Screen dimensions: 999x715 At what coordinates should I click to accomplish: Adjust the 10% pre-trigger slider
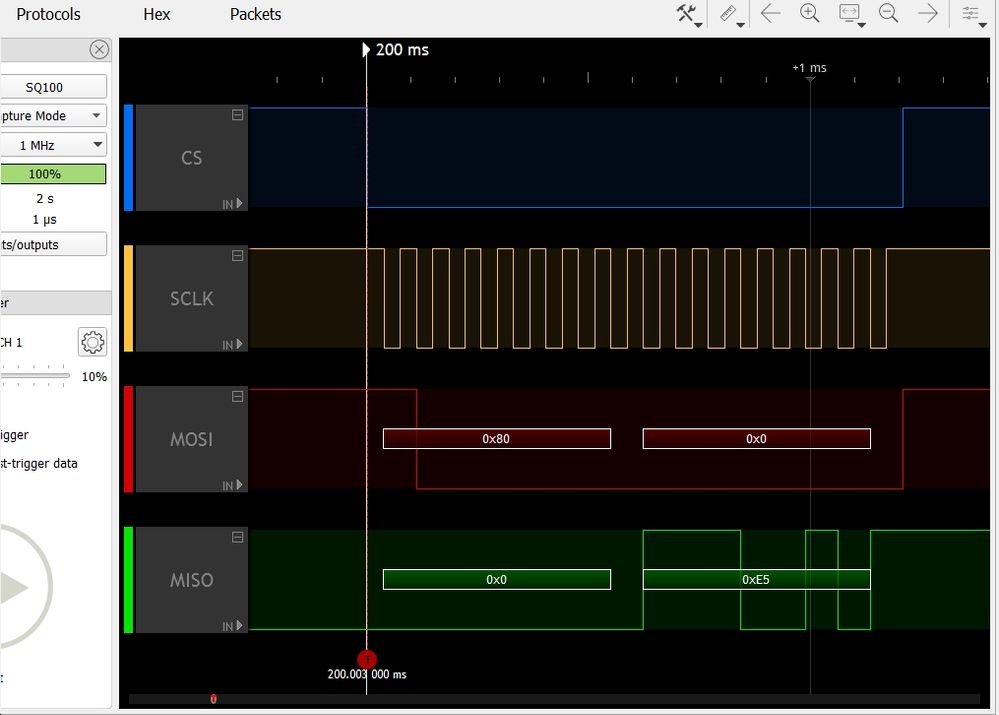(35, 375)
